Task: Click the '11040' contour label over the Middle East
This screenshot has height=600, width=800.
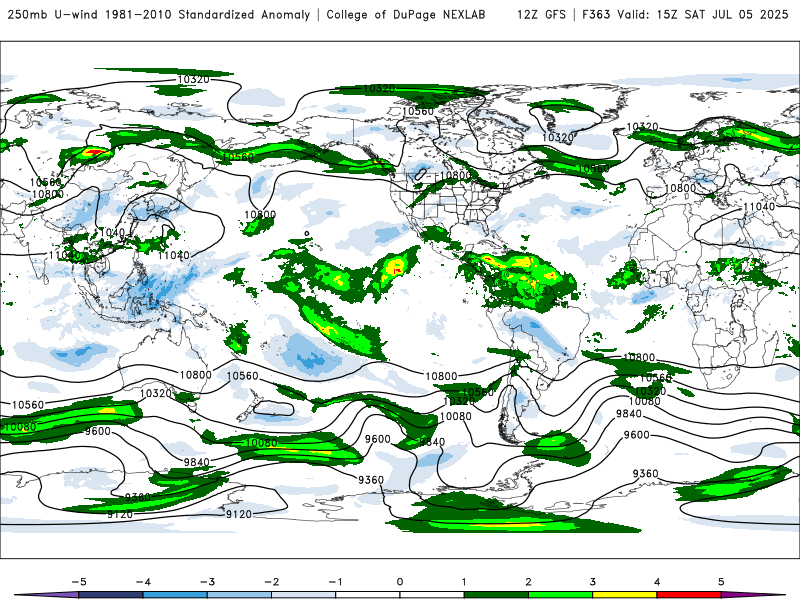Action: pyautogui.click(x=759, y=207)
